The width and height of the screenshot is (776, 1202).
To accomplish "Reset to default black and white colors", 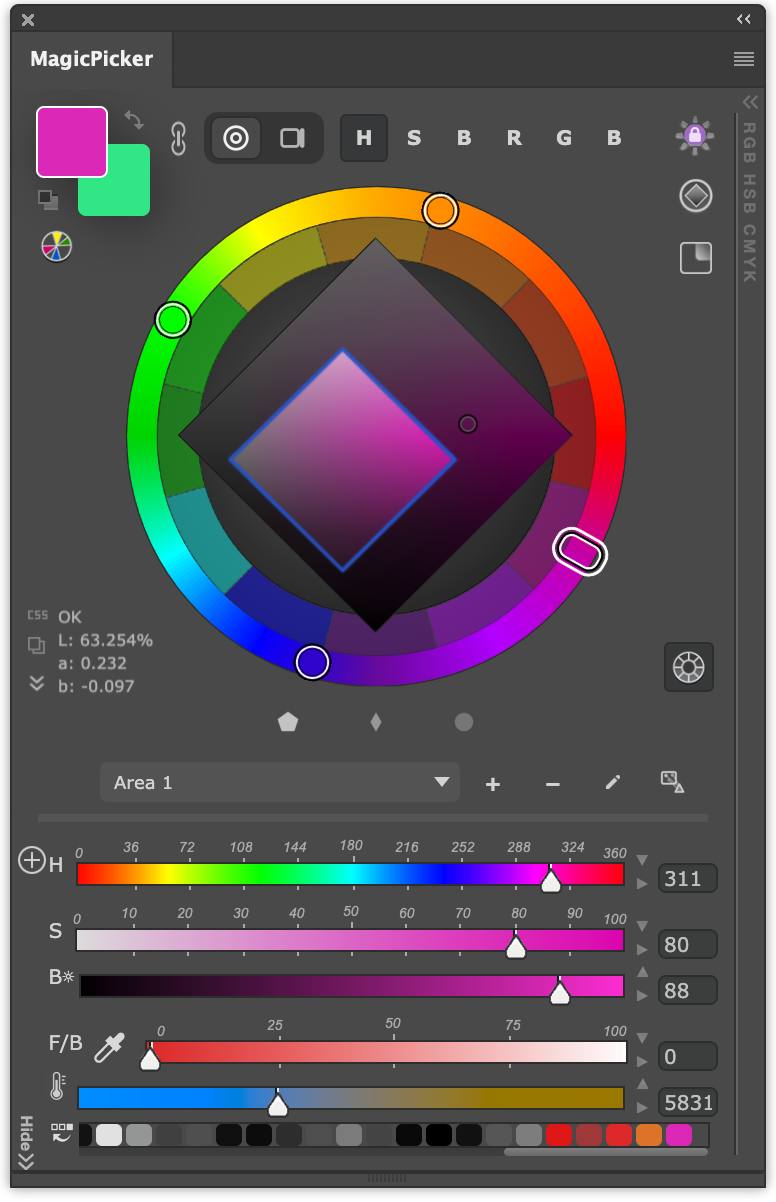I will (48, 200).
